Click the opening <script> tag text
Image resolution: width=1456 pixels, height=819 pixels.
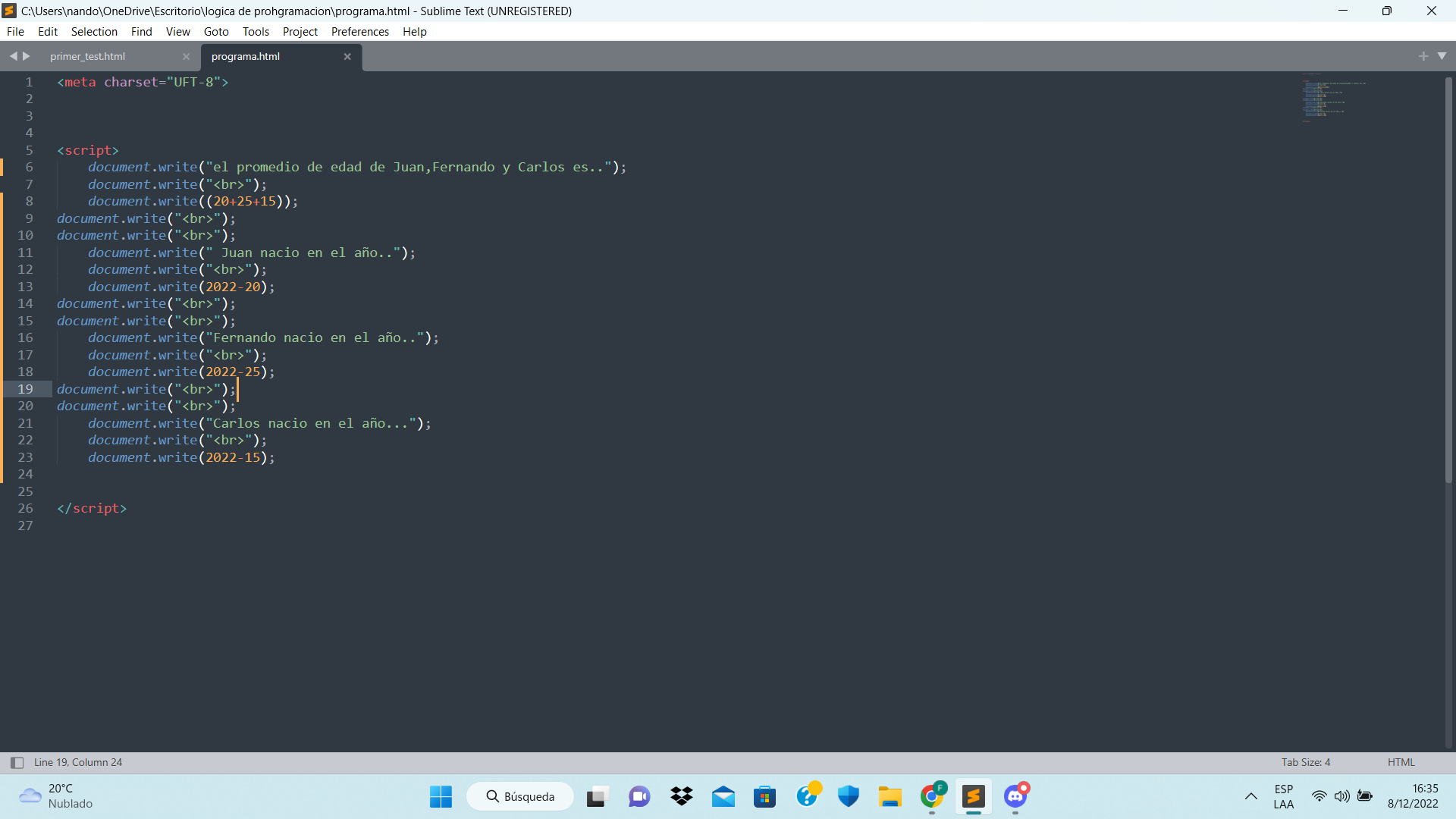[88, 150]
